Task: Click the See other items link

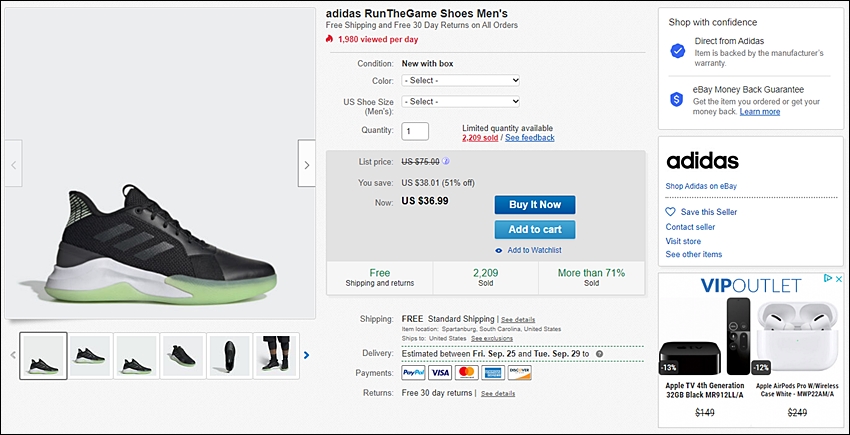Action: click(694, 254)
